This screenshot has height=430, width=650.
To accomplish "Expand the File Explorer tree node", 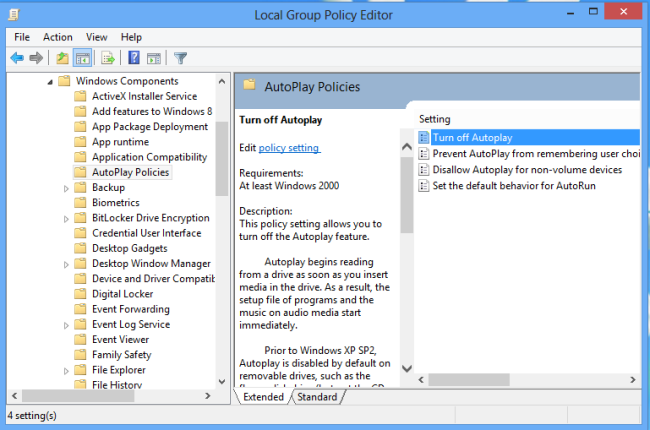I will [x=66, y=371].
